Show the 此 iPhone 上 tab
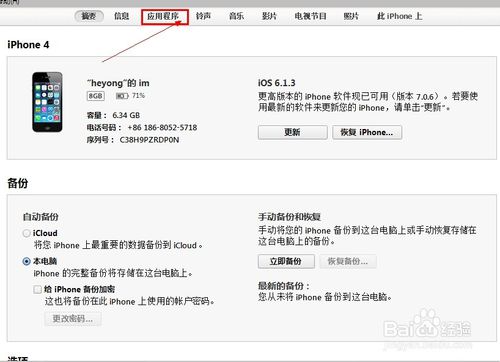Image resolution: width=500 pixels, height=362 pixels. pyautogui.click(x=400, y=16)
